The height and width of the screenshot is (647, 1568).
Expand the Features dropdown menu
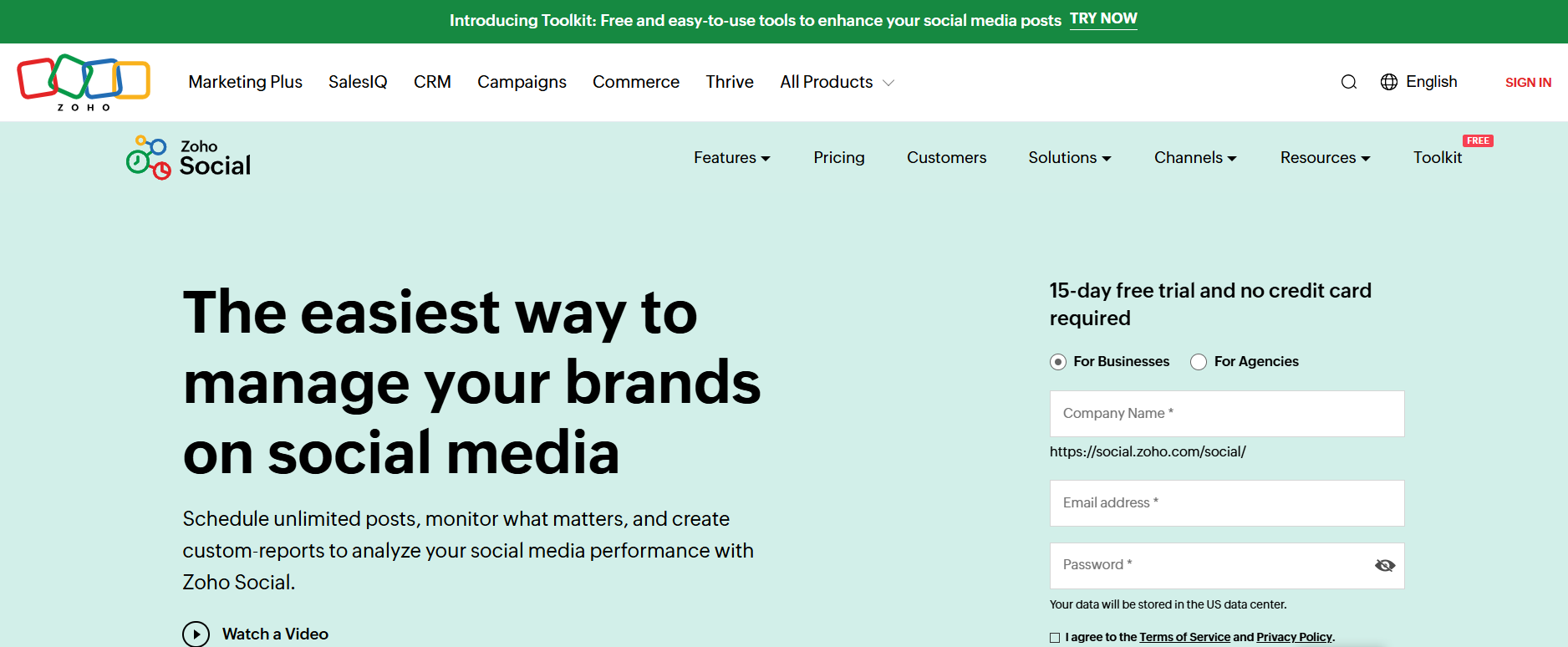731,157
